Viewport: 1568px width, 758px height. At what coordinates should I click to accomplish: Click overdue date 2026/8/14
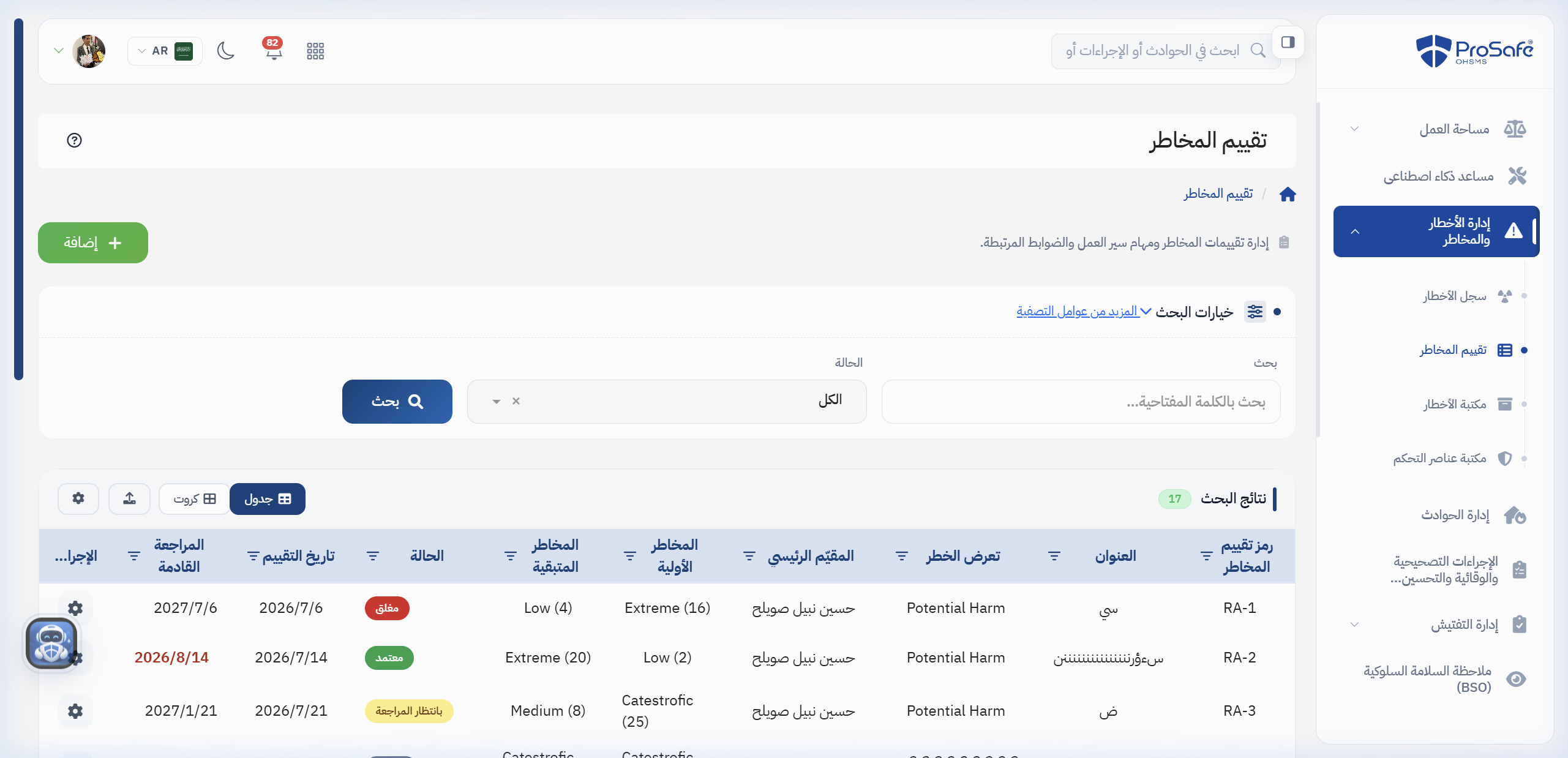pos(171,658)
